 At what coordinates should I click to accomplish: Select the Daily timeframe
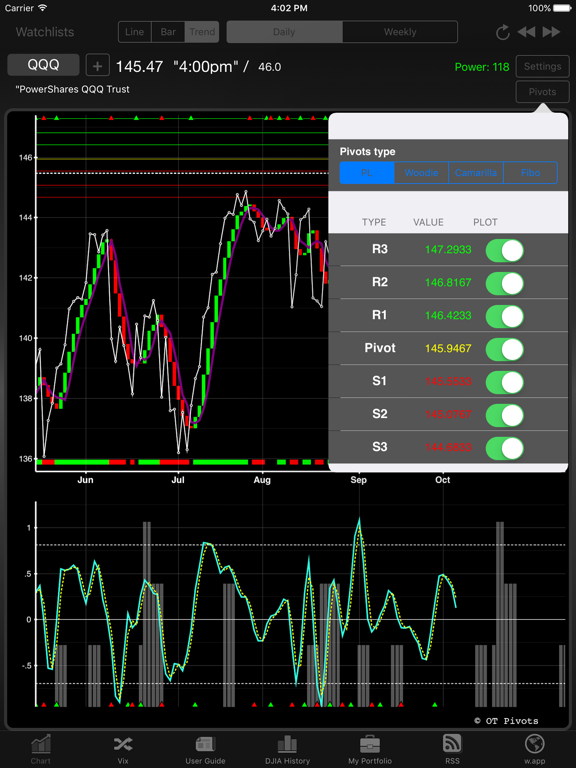[x=284, y=32]
